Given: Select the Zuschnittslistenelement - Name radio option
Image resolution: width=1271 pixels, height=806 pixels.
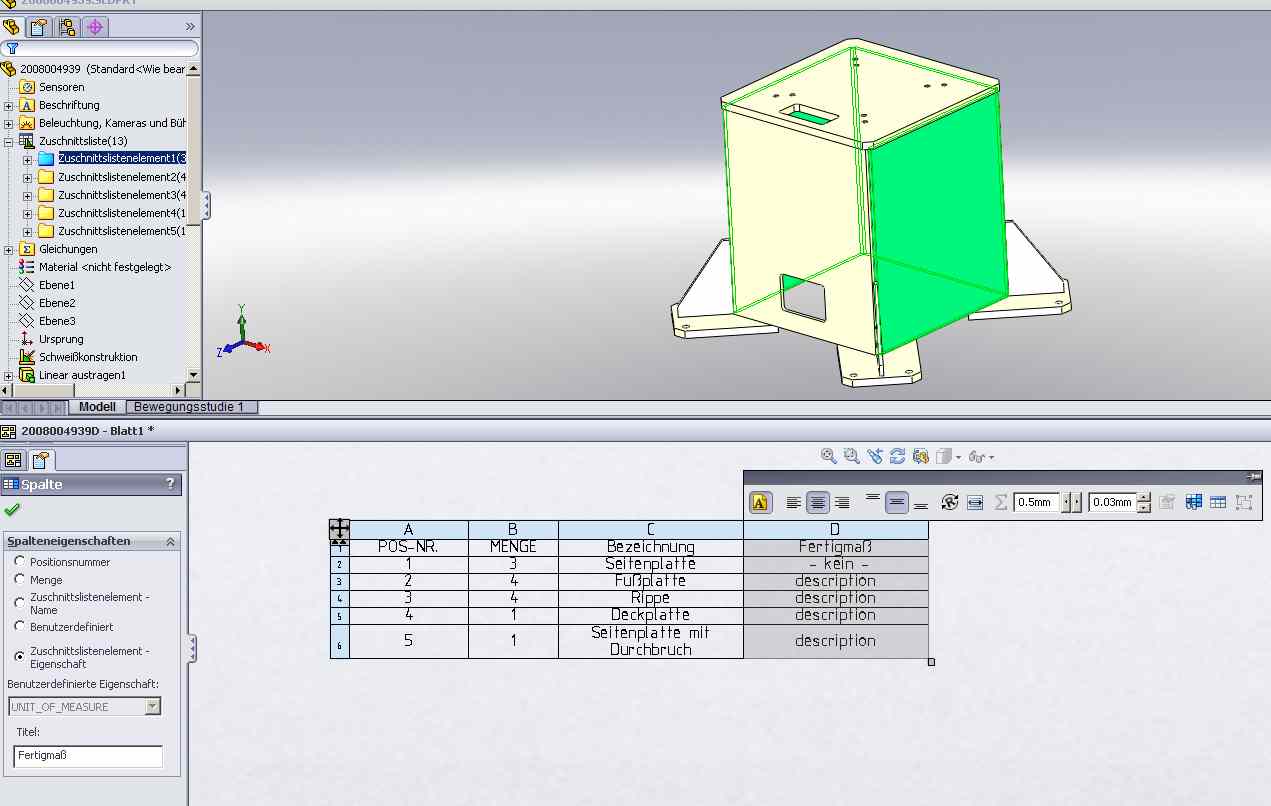Looking at the screenshot, I should click(19, 602).
